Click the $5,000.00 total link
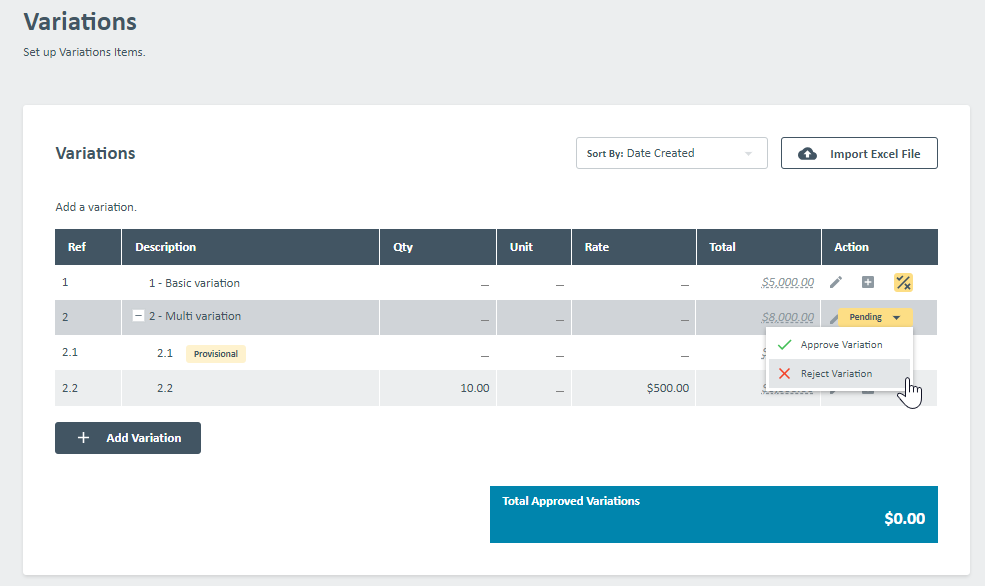The width and height of the screenshot is (985, 586). [787, 282]
